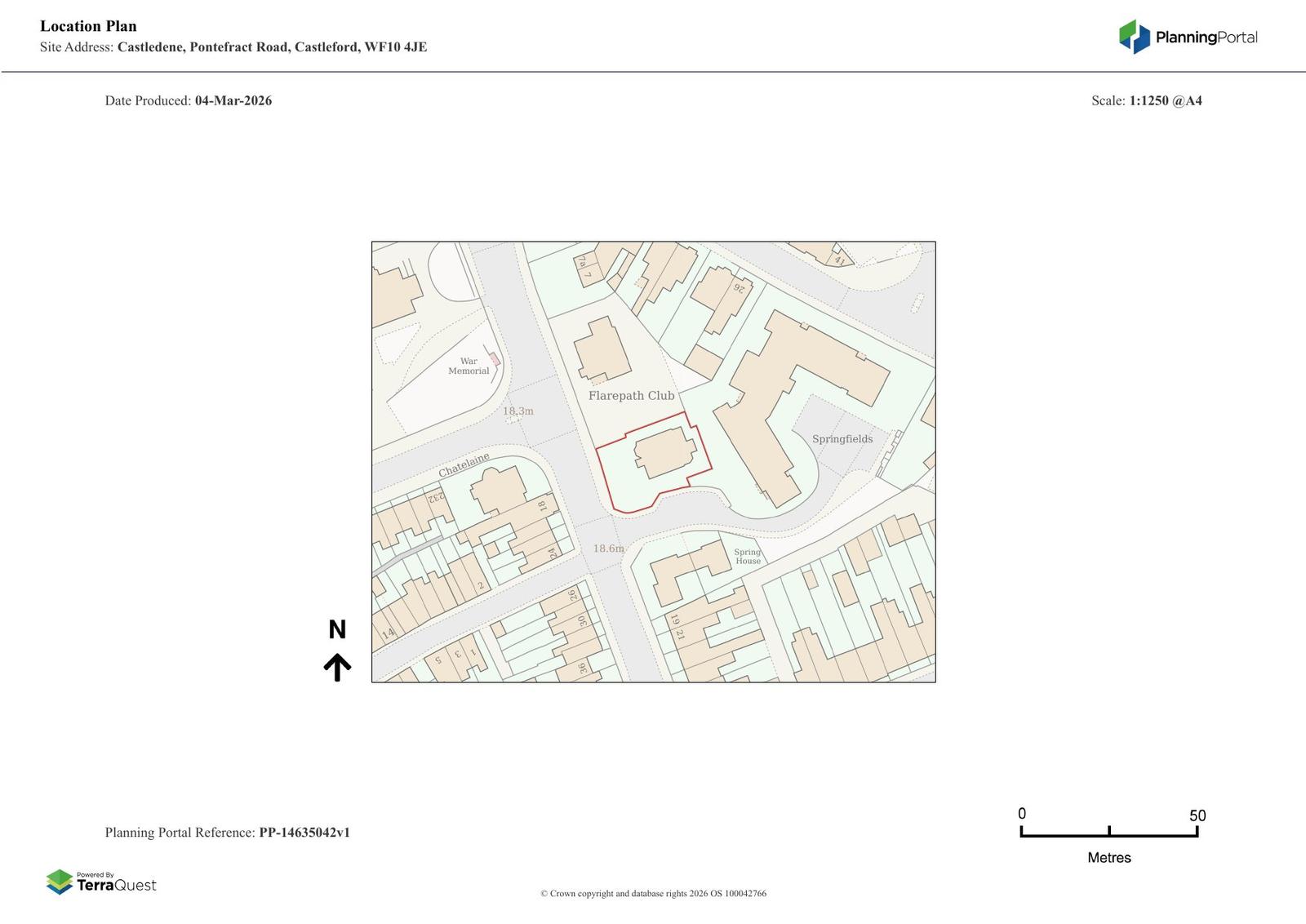Image resolution: width=1306 pixels, height=924 pixels.
Task: Click the PlanningPortal logo icon
Action: coord(1134,37)
